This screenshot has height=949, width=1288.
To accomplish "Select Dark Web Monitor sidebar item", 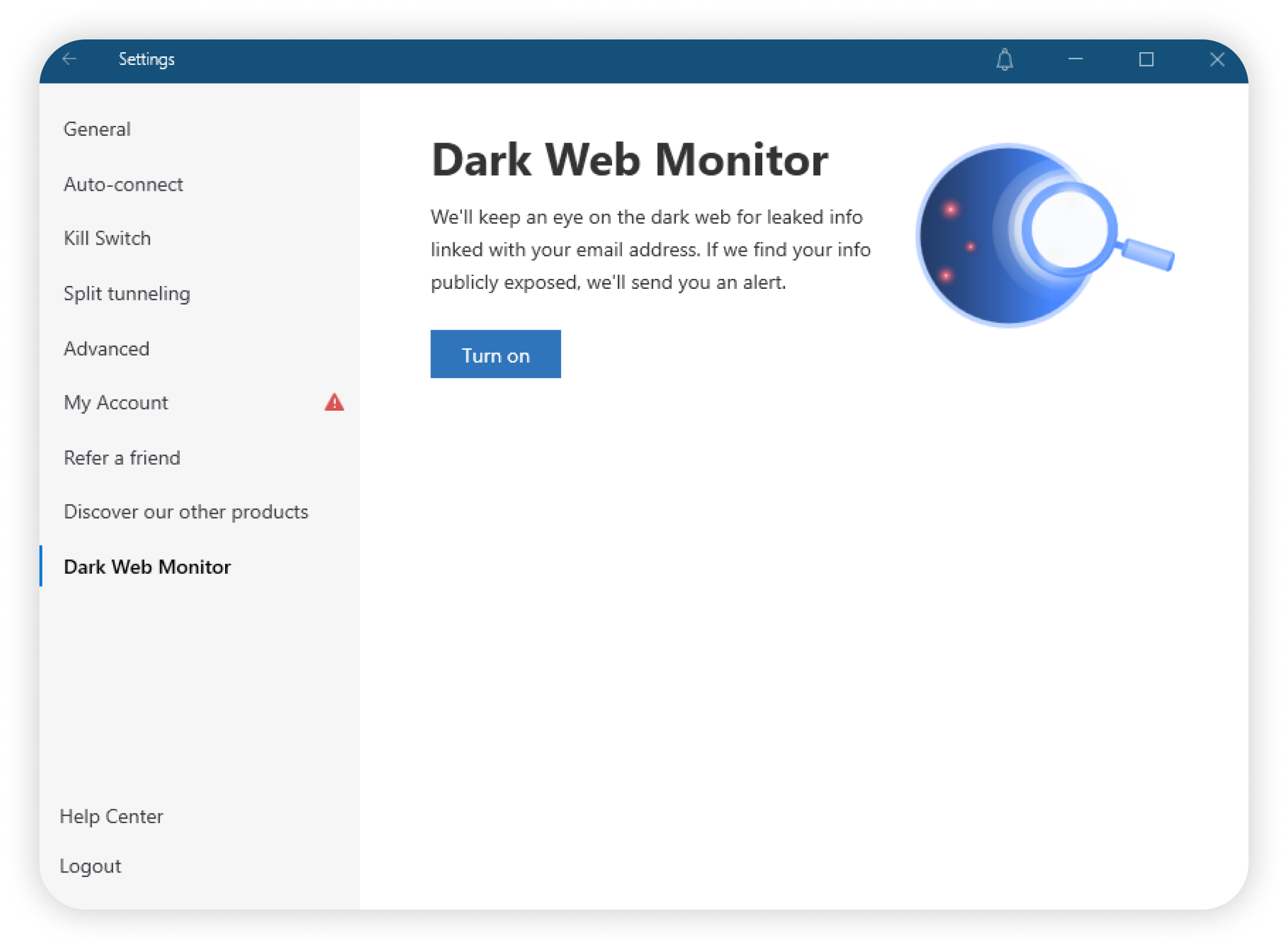I will pos(147,567).
